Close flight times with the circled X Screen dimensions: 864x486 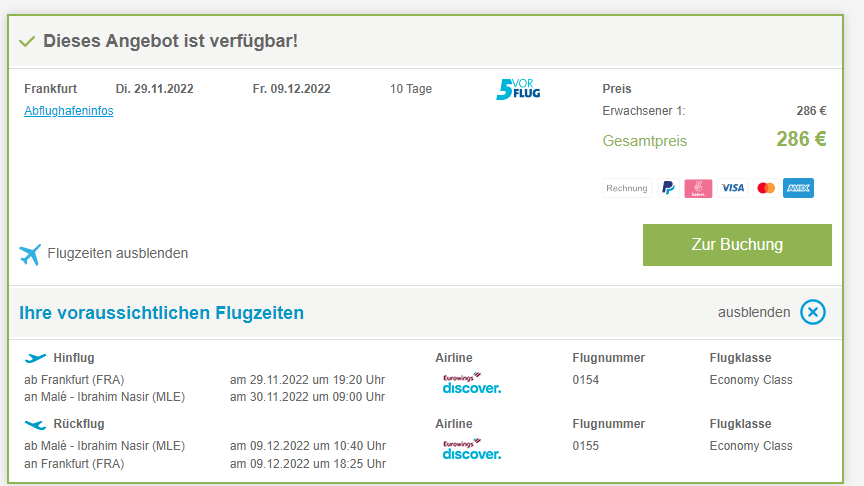(813, 312)
